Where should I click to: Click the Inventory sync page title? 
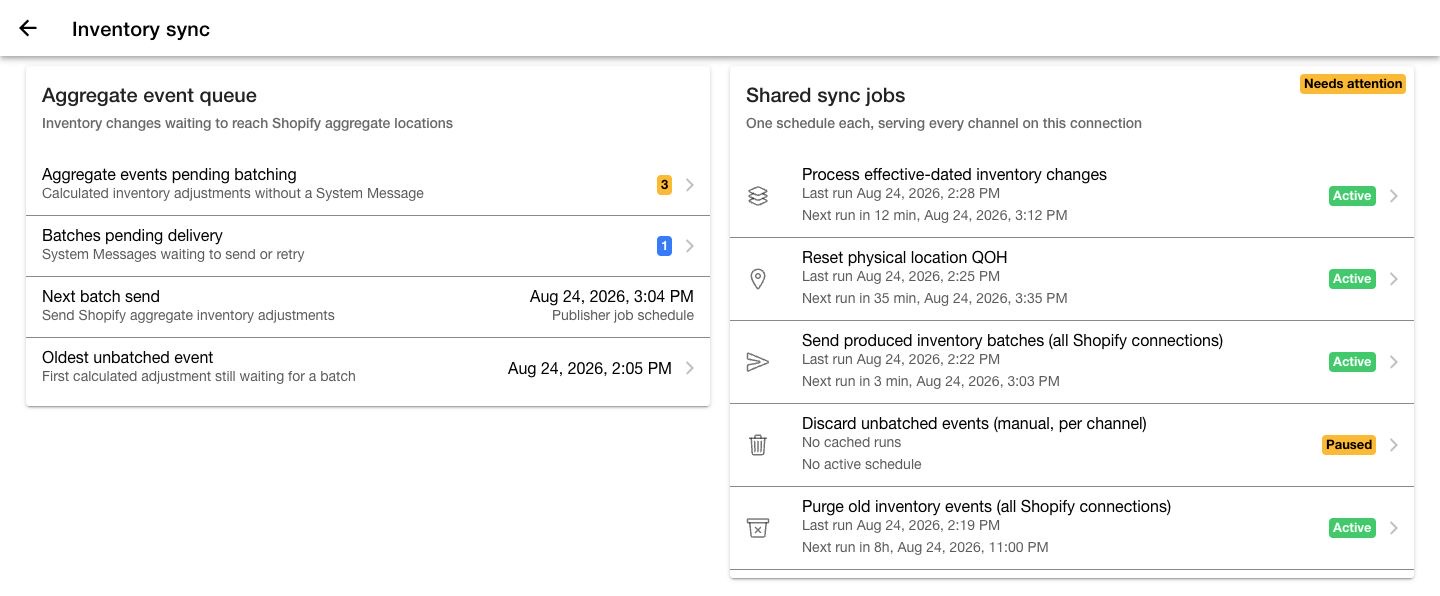click(x=141, y=29)
